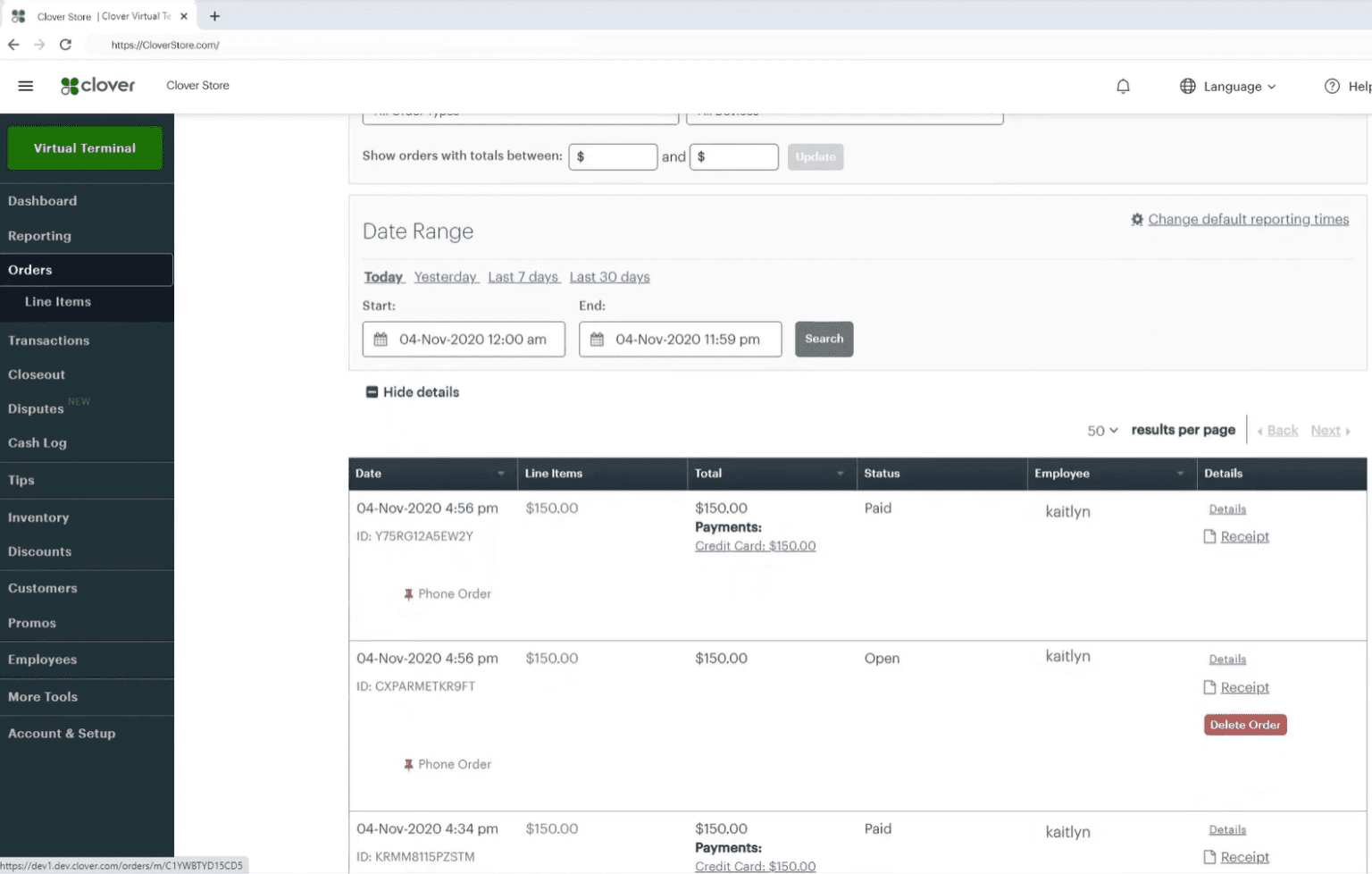Image resolution: width=1372 pixels, height=874 pixels.
Task: Expand the 50 results per page dropdown
Action: 1102,431
